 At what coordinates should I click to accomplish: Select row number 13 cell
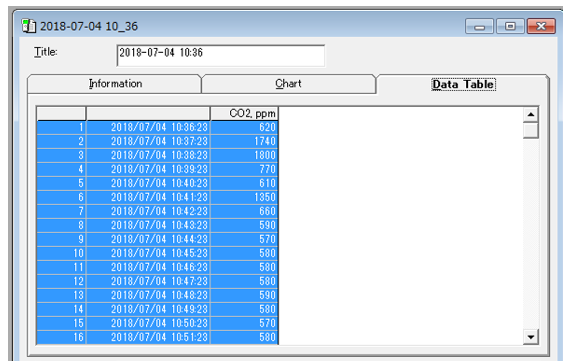point(61,296)
